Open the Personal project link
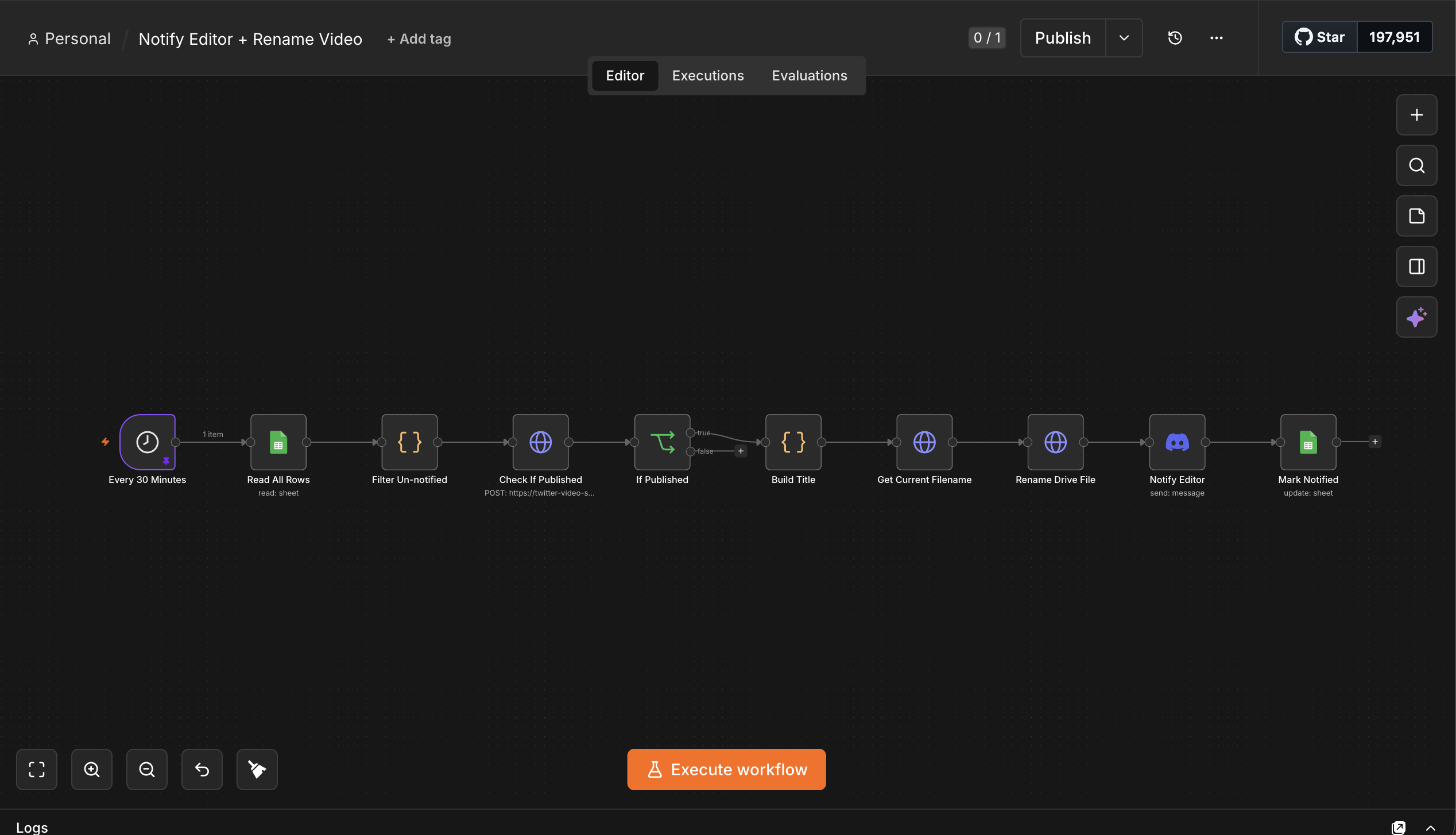 [x=69, y=38]
